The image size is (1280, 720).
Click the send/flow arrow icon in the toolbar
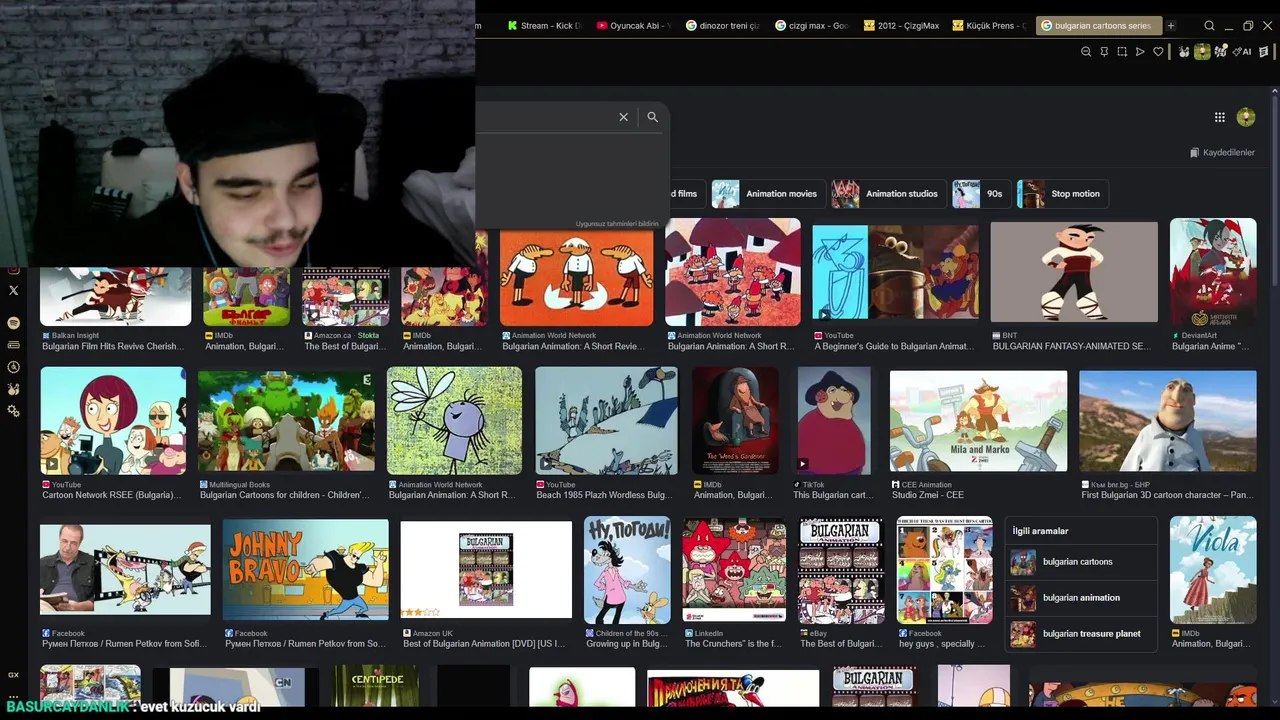pos(1140,52)
